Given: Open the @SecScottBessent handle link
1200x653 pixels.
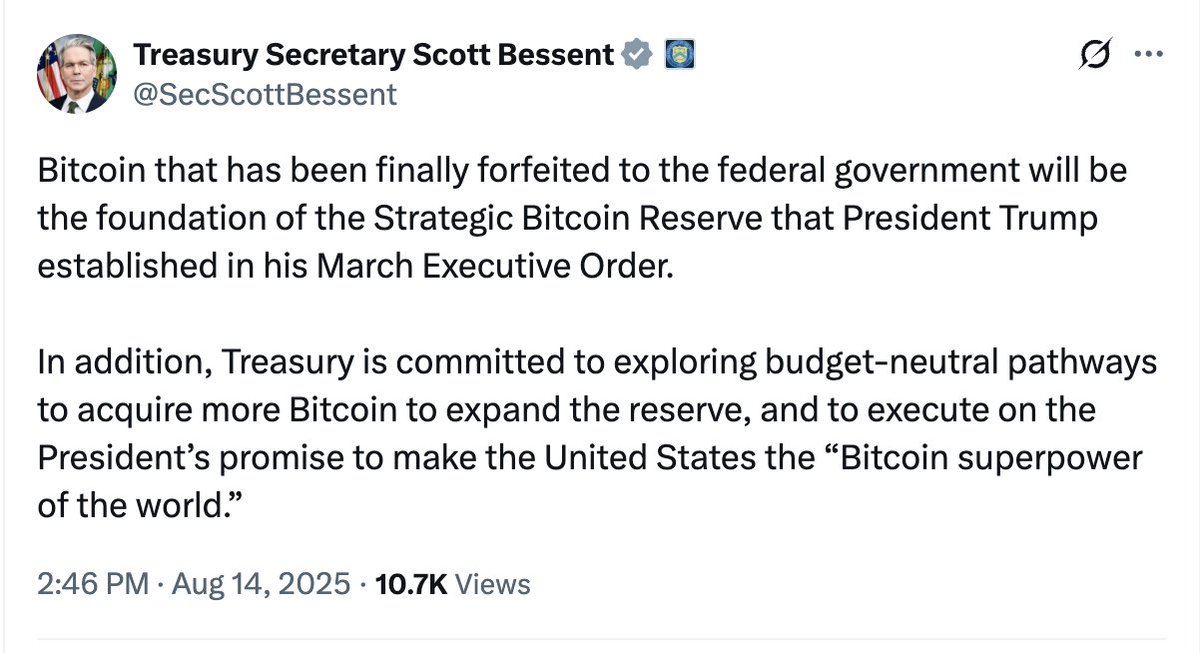Looking at the screenshot, I should coord(265,94).
